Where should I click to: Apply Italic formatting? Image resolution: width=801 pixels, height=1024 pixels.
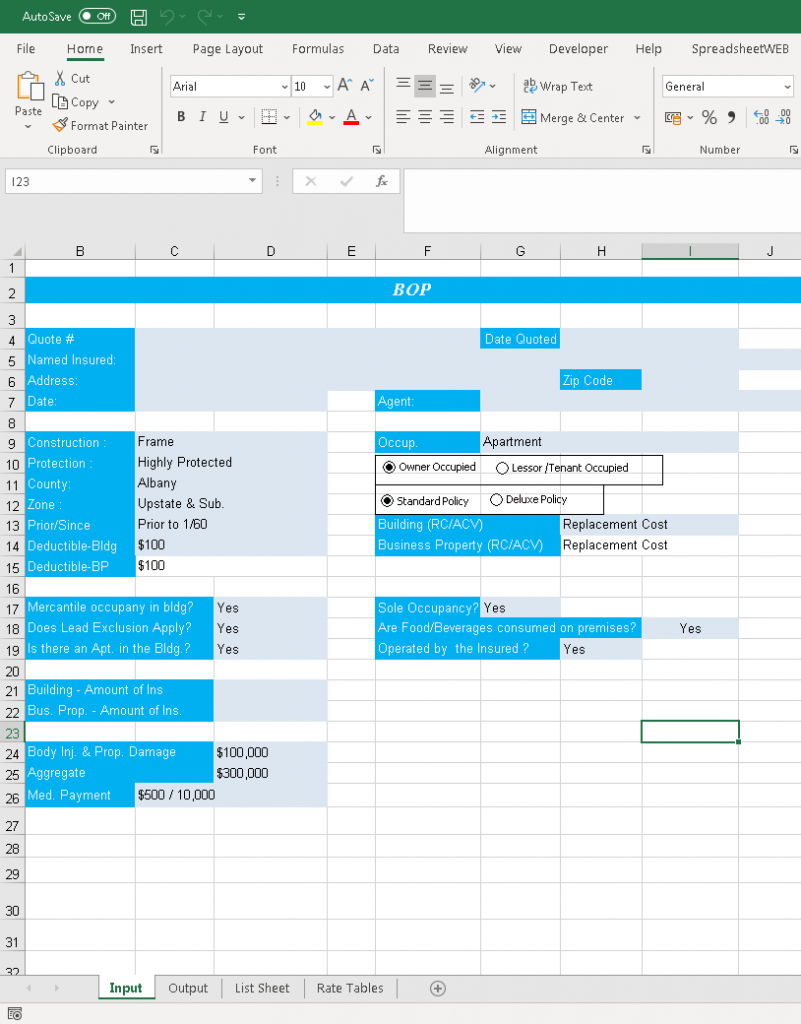click(202, 117)
